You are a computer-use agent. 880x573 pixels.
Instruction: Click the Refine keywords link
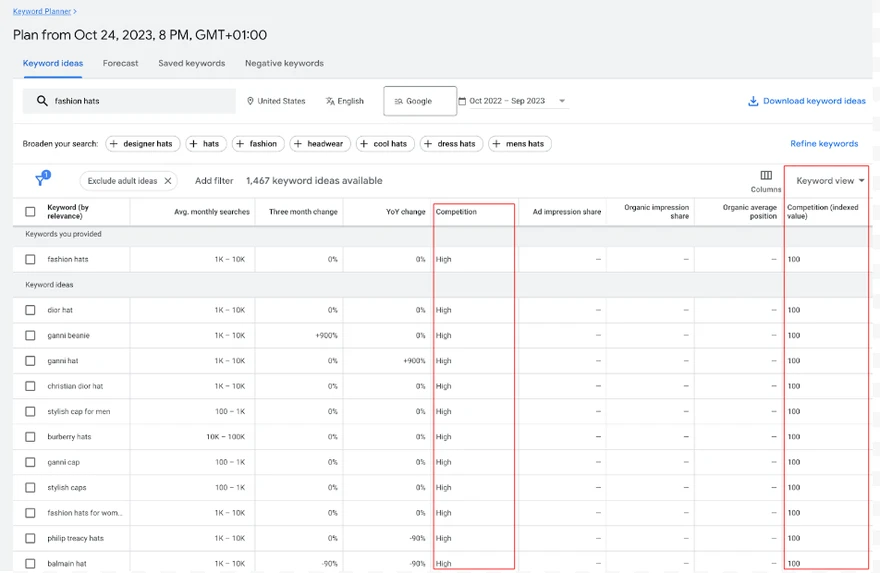click(x=824, y=144)
